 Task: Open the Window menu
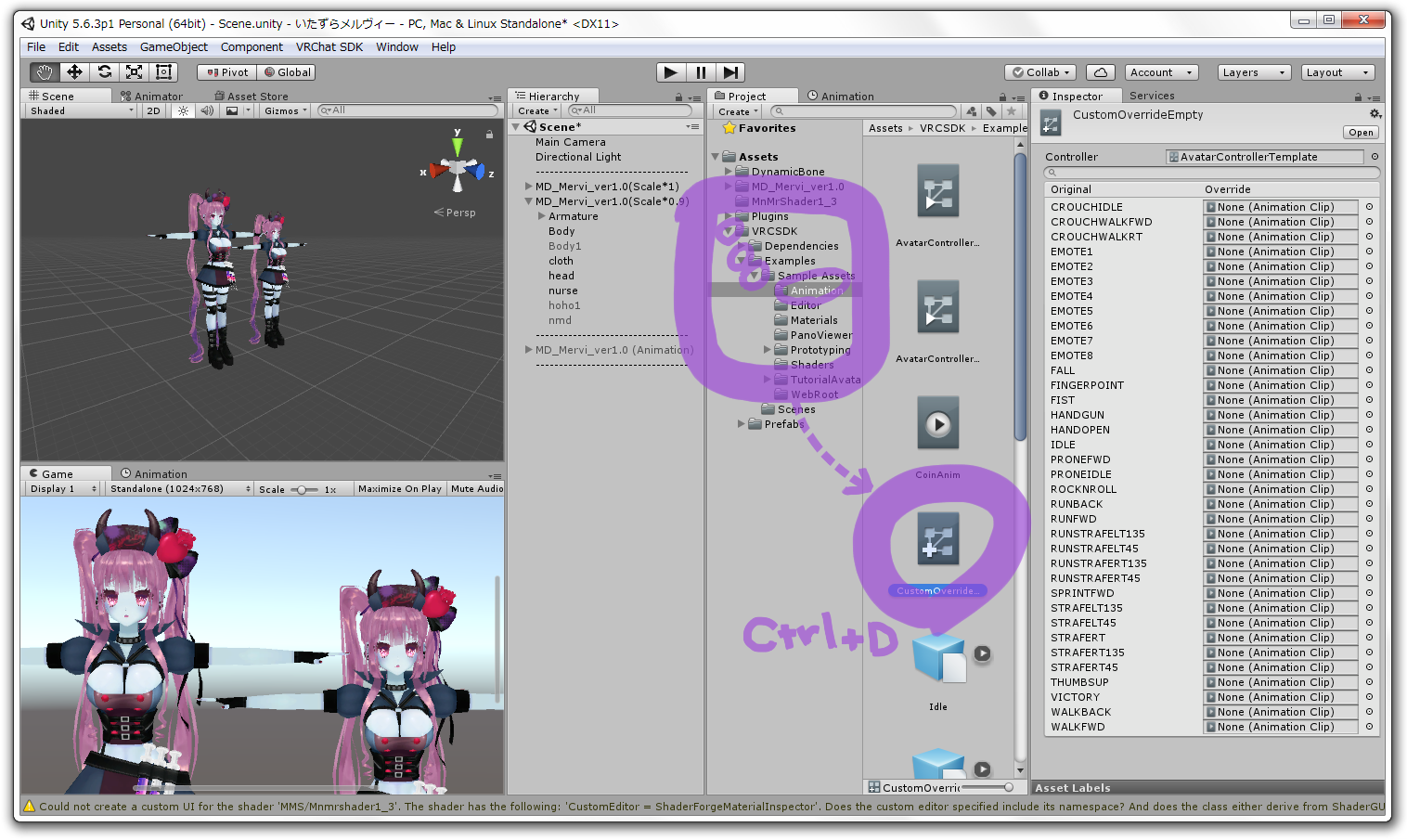coord(397,47)
